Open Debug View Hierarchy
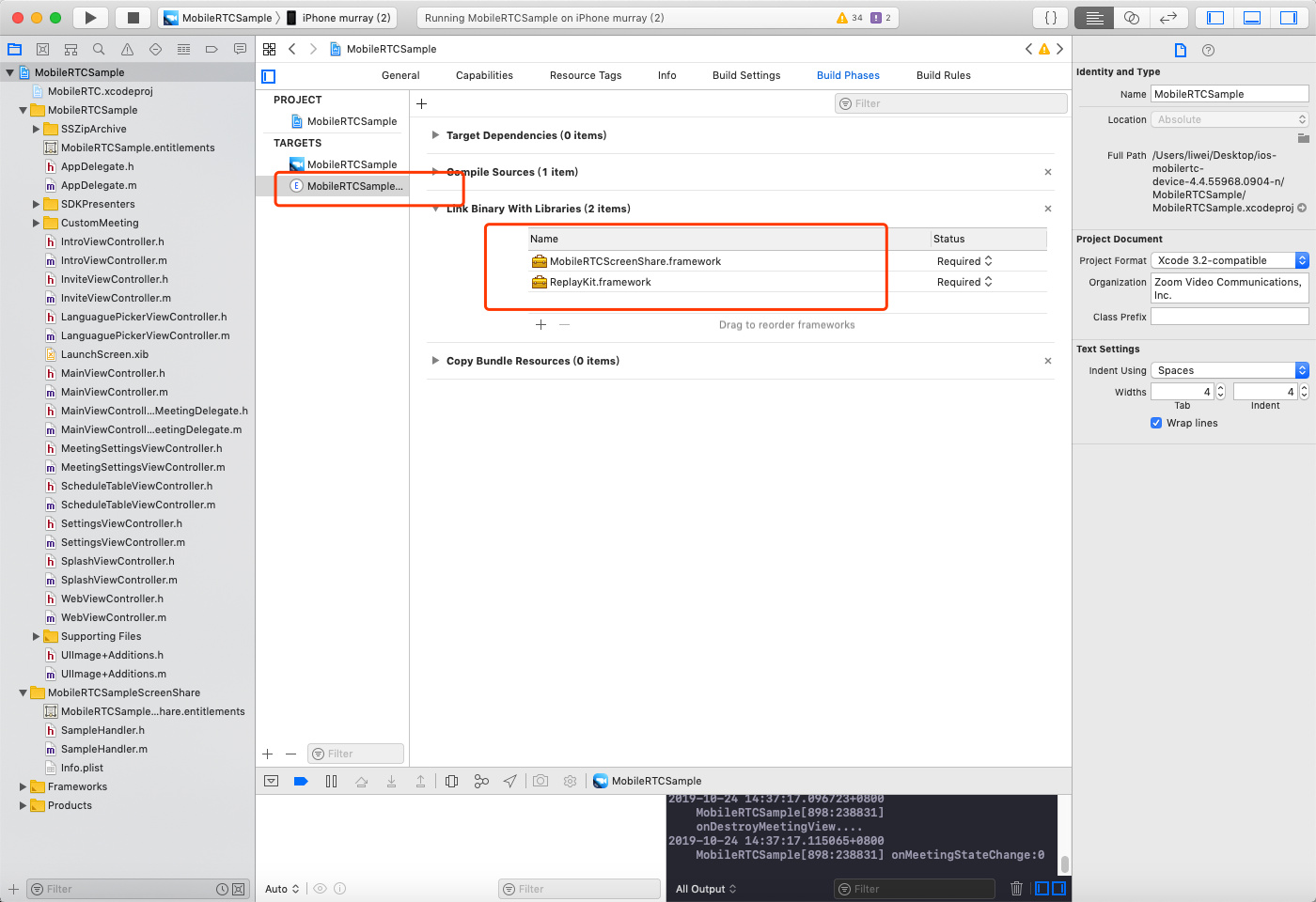 tap(451, 781)
